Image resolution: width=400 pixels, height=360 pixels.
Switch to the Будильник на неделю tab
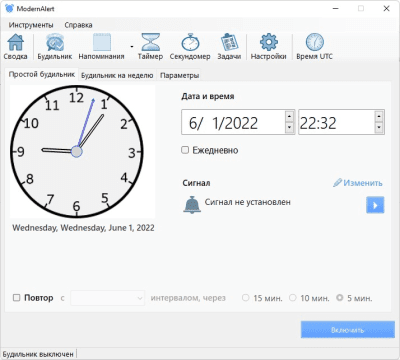pos(117,75)
